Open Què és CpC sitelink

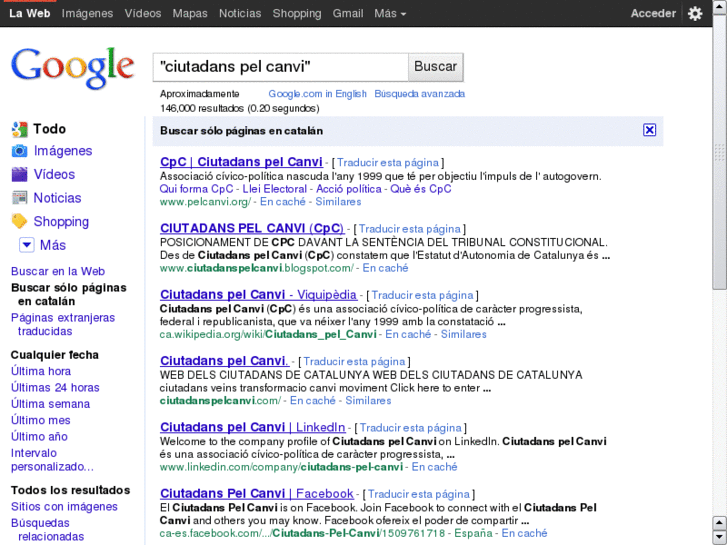point(421,189)
